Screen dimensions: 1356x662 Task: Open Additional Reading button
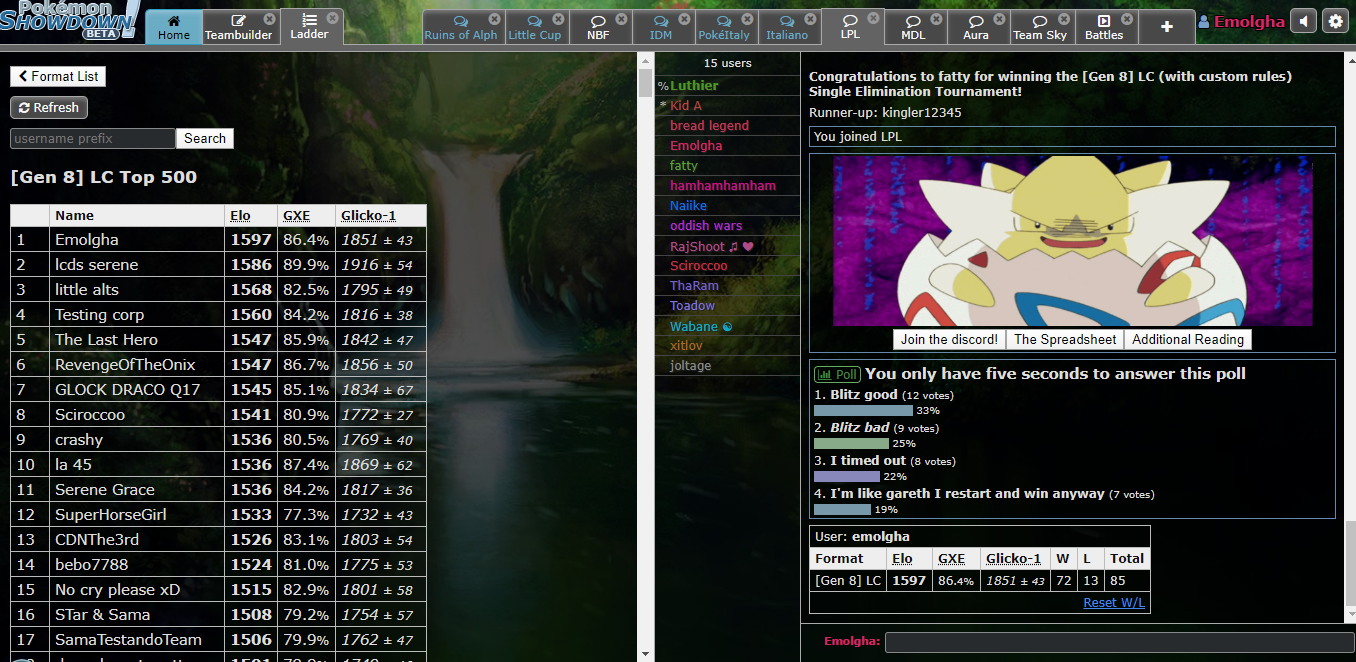pyautogui.click(x=1188, y=339)
